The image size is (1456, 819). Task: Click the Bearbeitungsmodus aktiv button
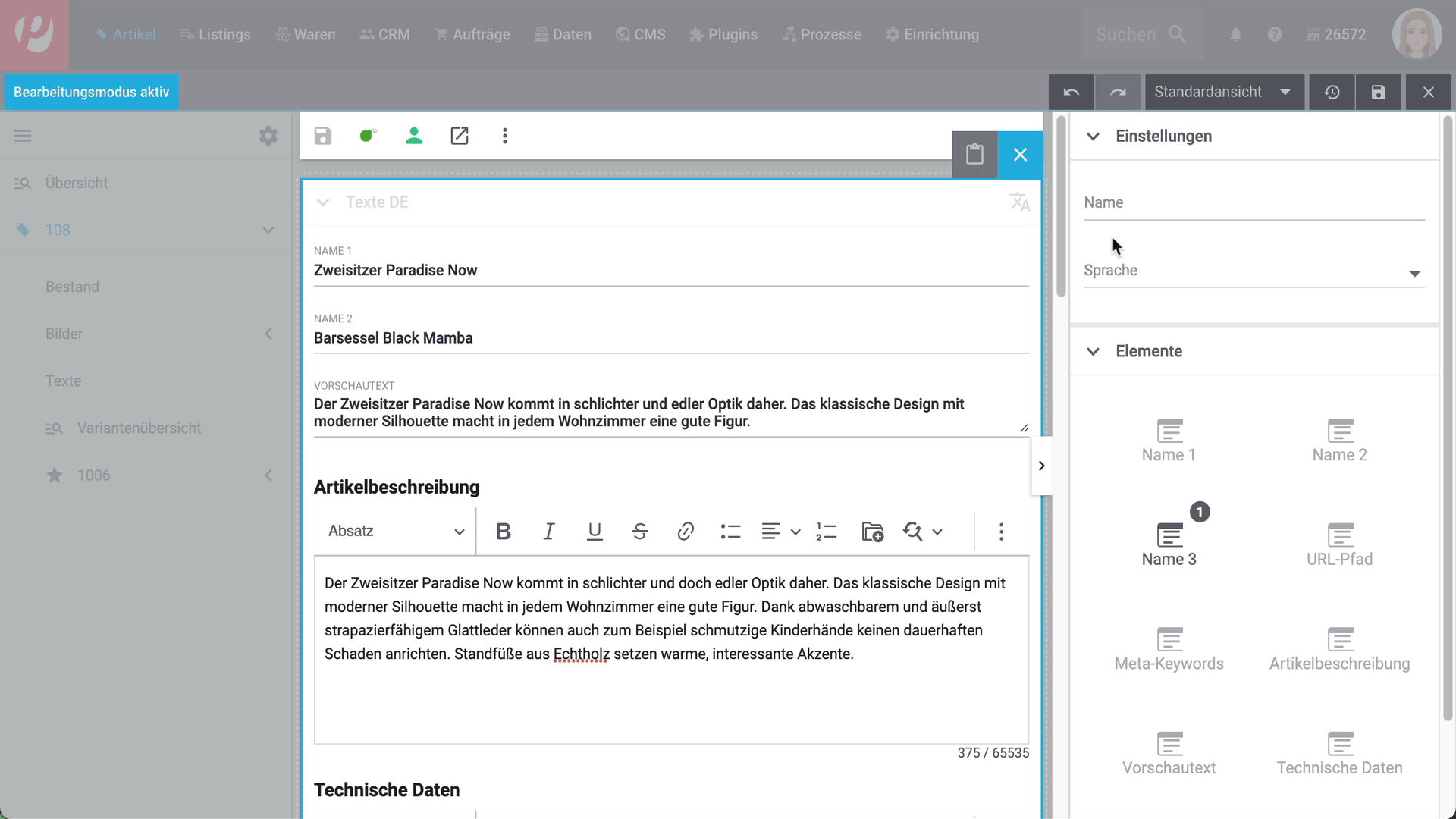92,92
